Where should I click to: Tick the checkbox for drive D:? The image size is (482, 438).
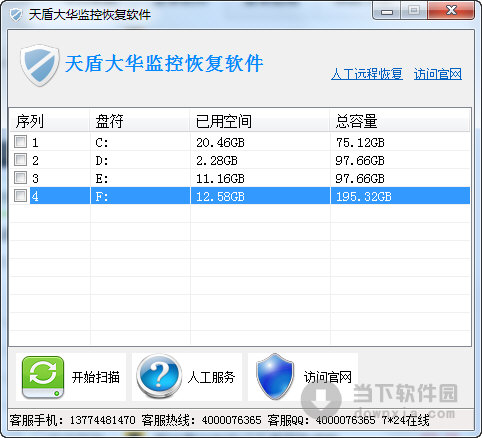pos(20,160)
